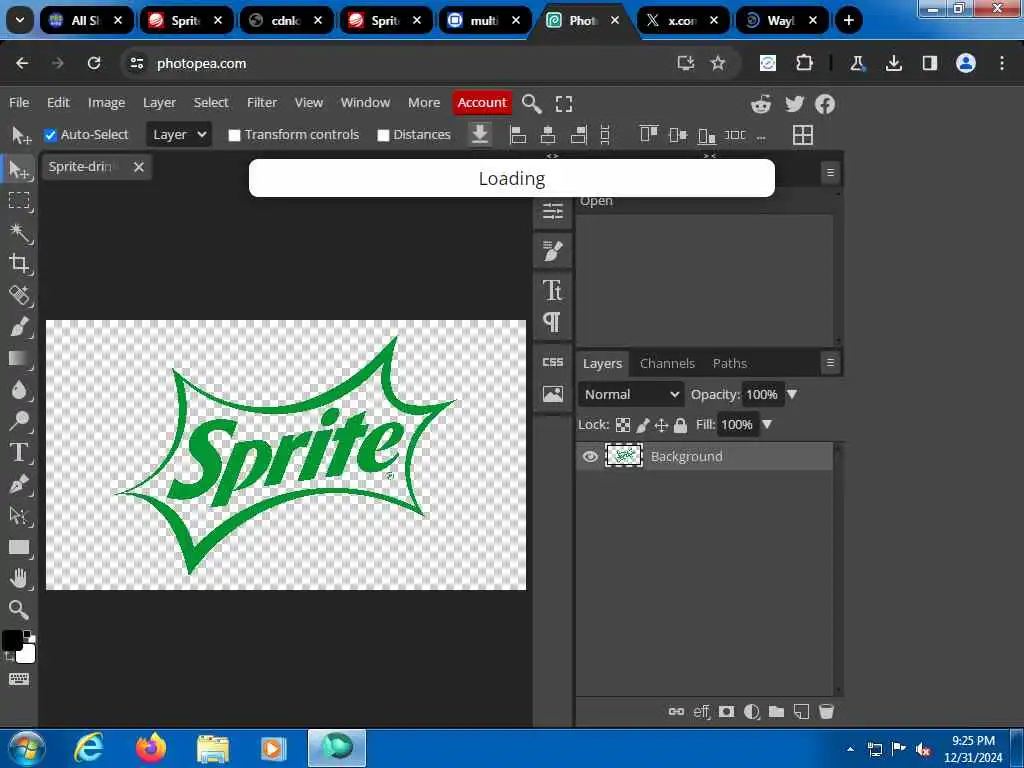Toggle lock position icon
The image size is (1024, 768).
click(662, 425)
